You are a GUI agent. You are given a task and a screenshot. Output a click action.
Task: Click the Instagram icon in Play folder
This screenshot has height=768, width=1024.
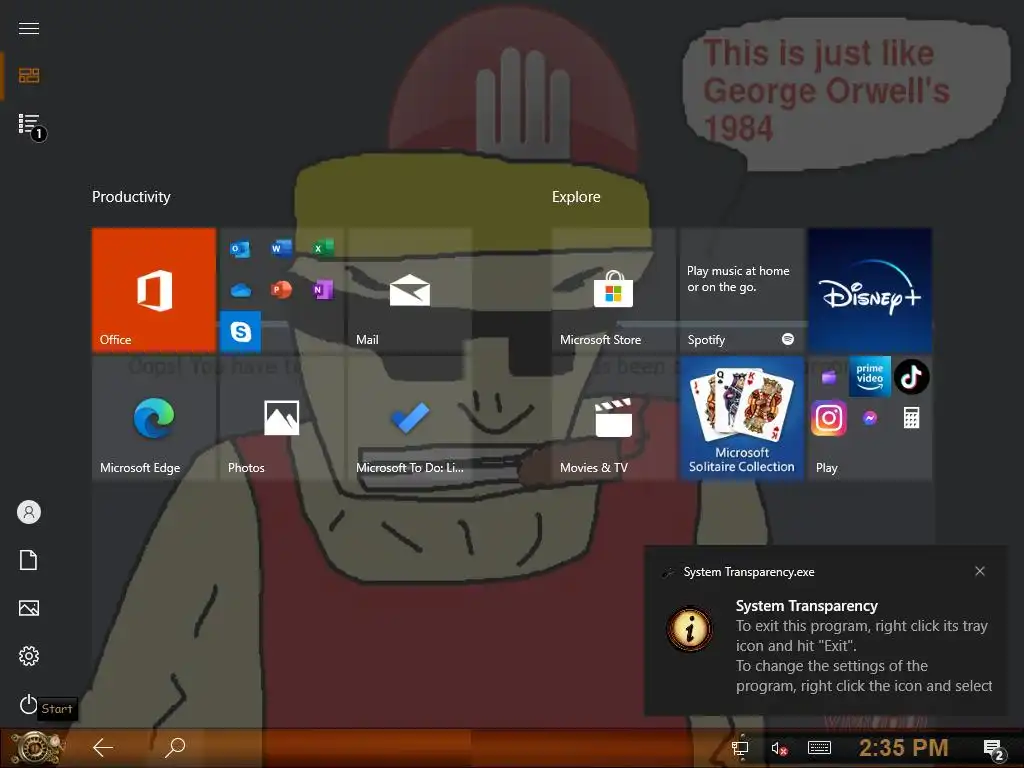click(829, 418)
